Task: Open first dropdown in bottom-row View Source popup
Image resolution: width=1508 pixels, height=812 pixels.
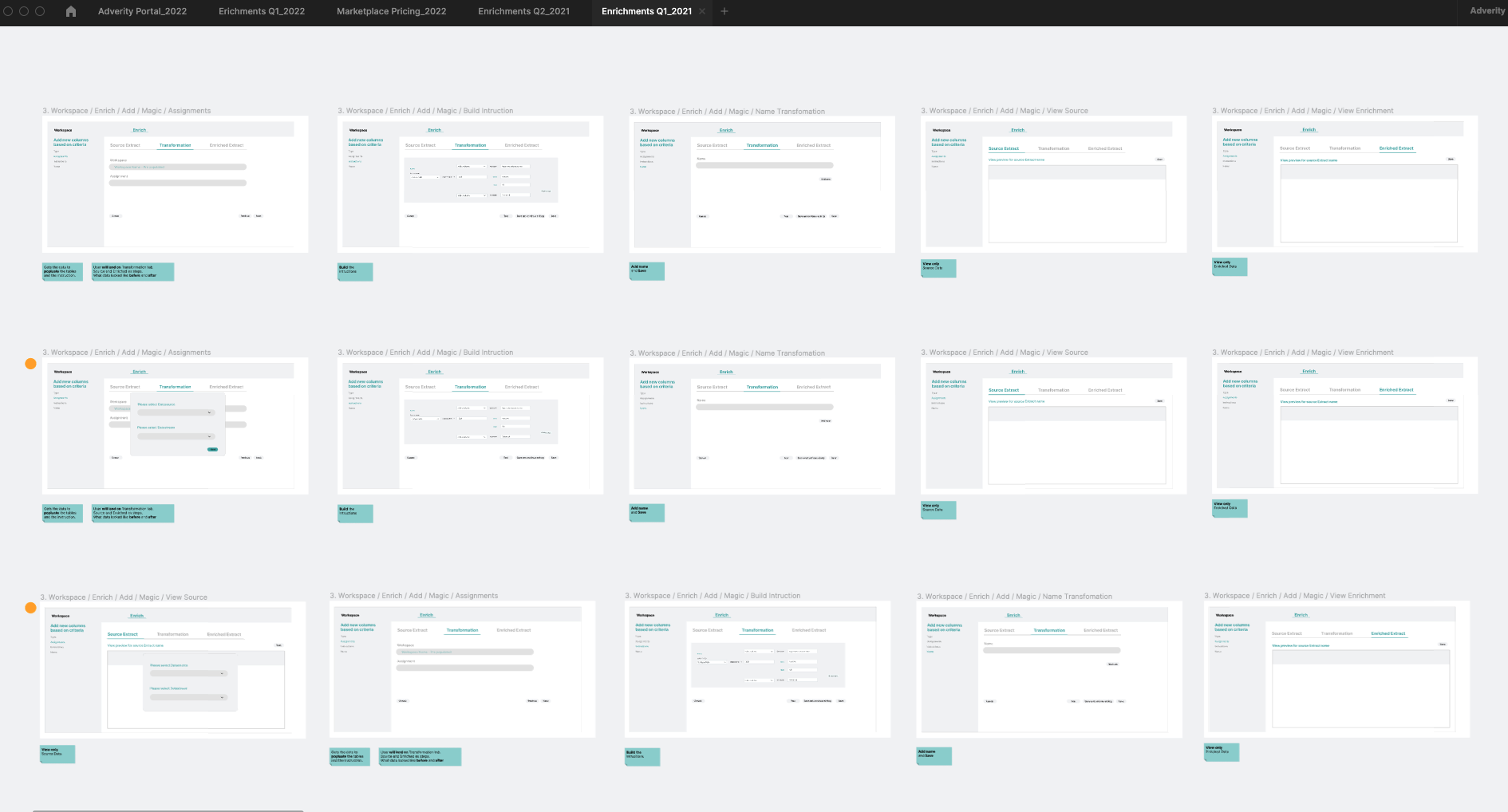Action: point(189,673)
